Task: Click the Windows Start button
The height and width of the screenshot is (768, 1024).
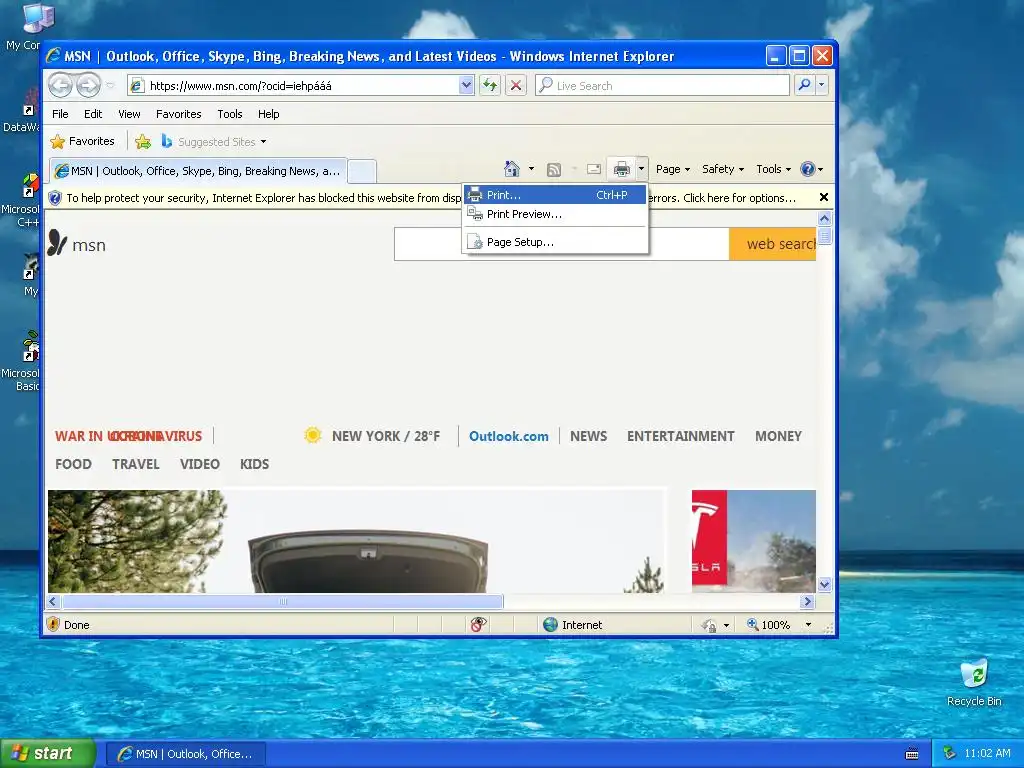Action: 48,754
